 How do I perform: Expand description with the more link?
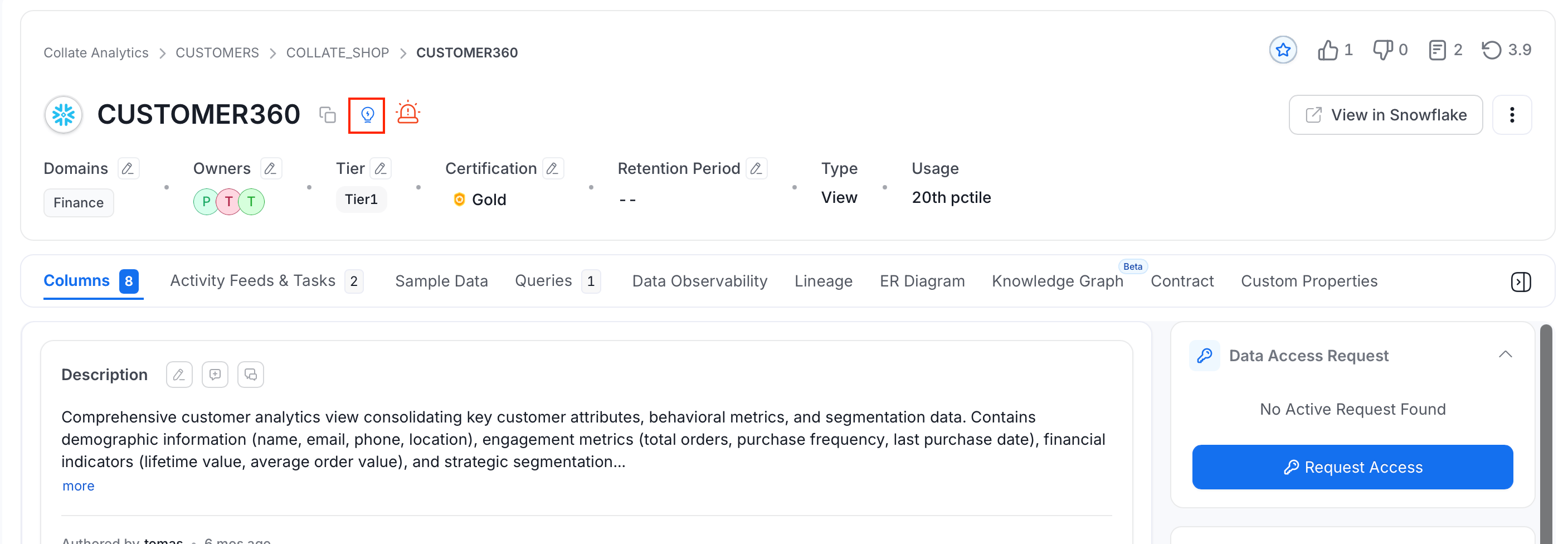click(79, 486)
